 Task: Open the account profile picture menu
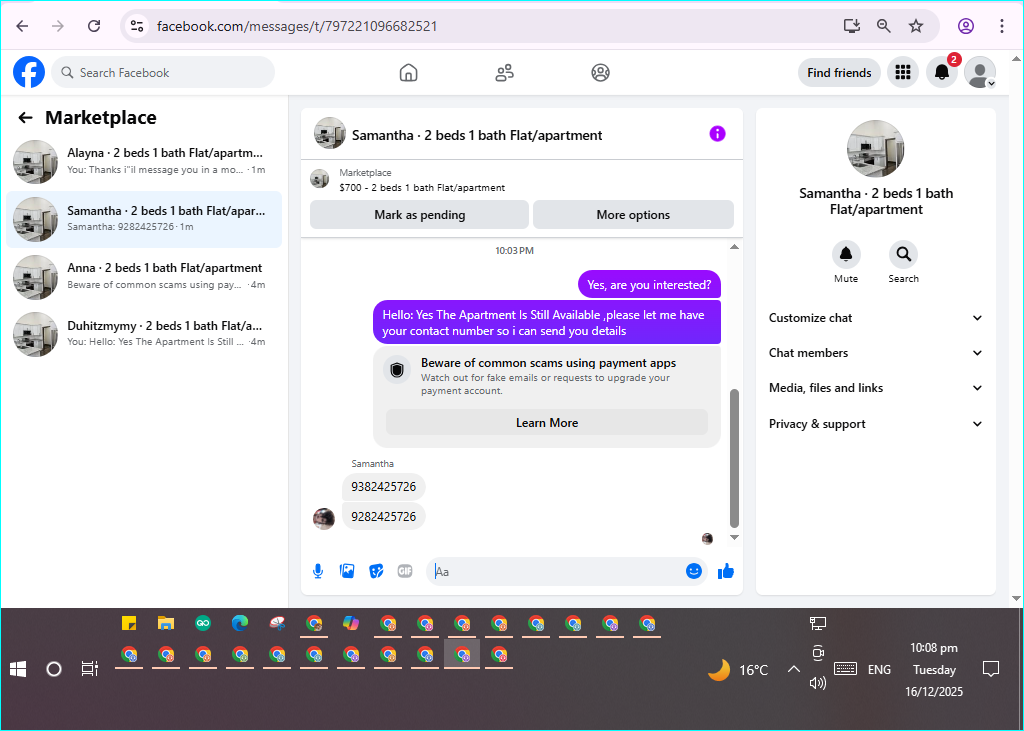click(980, 73)
